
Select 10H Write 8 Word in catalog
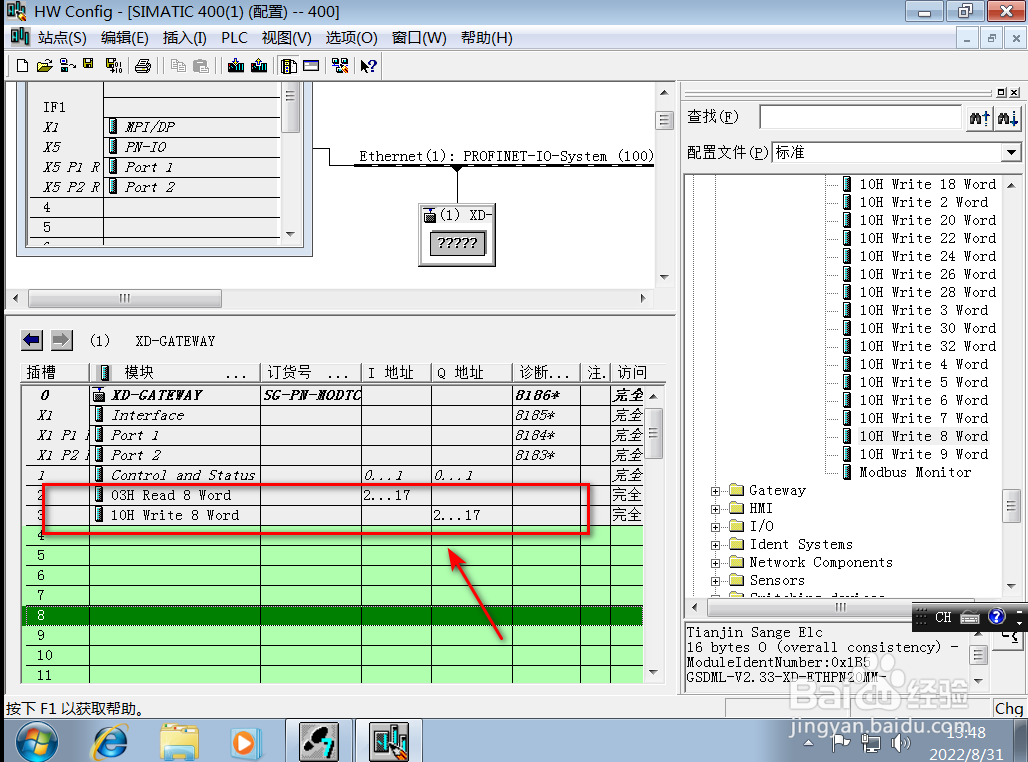pos(924,436)
